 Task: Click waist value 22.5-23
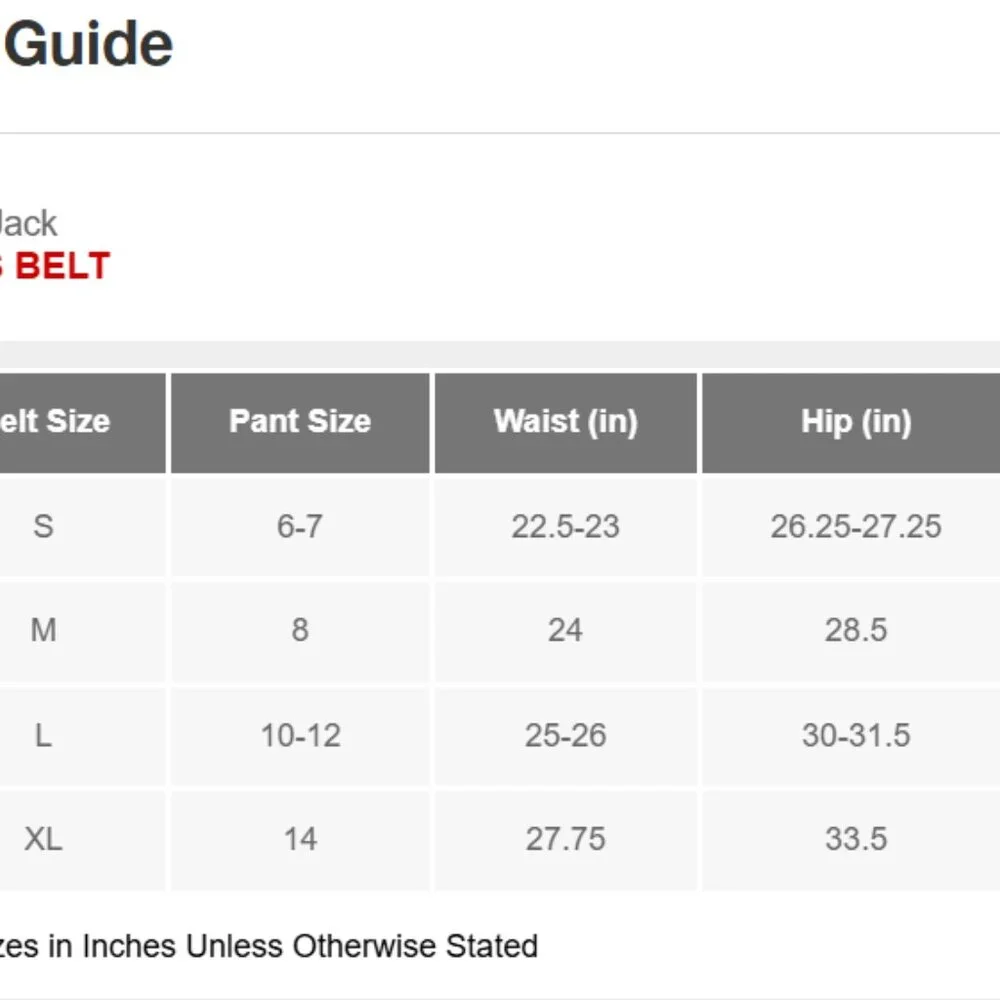(x=566, y=527)
